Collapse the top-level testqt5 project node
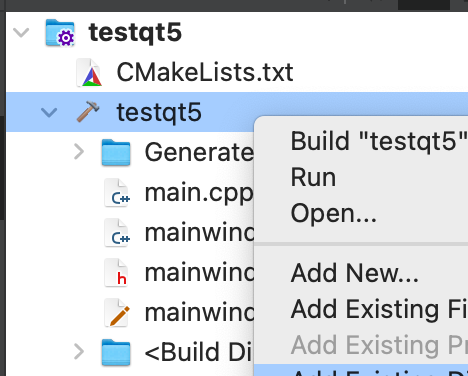Image resolution: width=468 pixels, height=376 pixels. 21,33
